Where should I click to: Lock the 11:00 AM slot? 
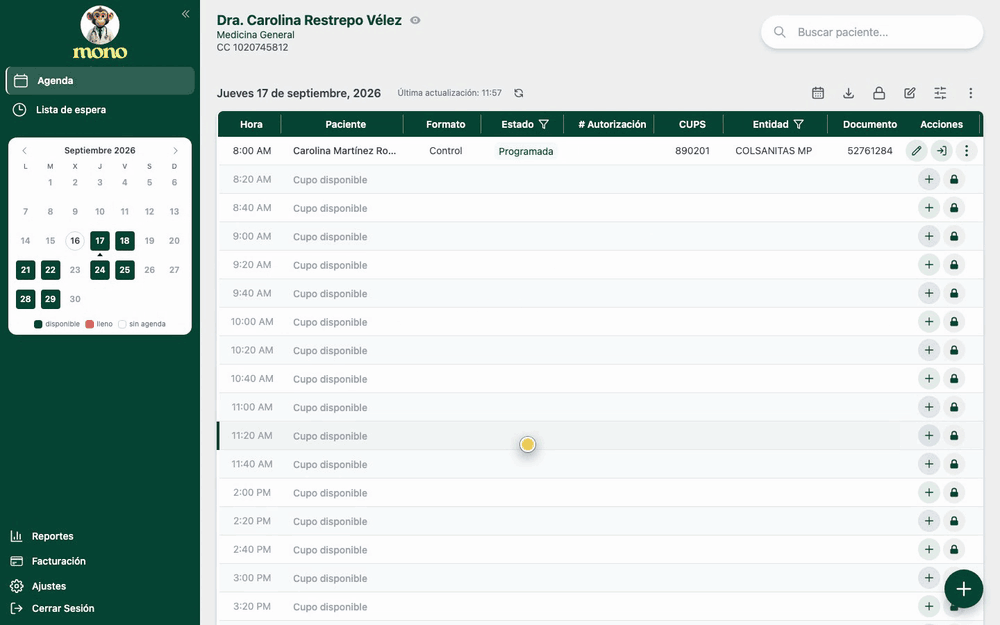click(954, 407)
